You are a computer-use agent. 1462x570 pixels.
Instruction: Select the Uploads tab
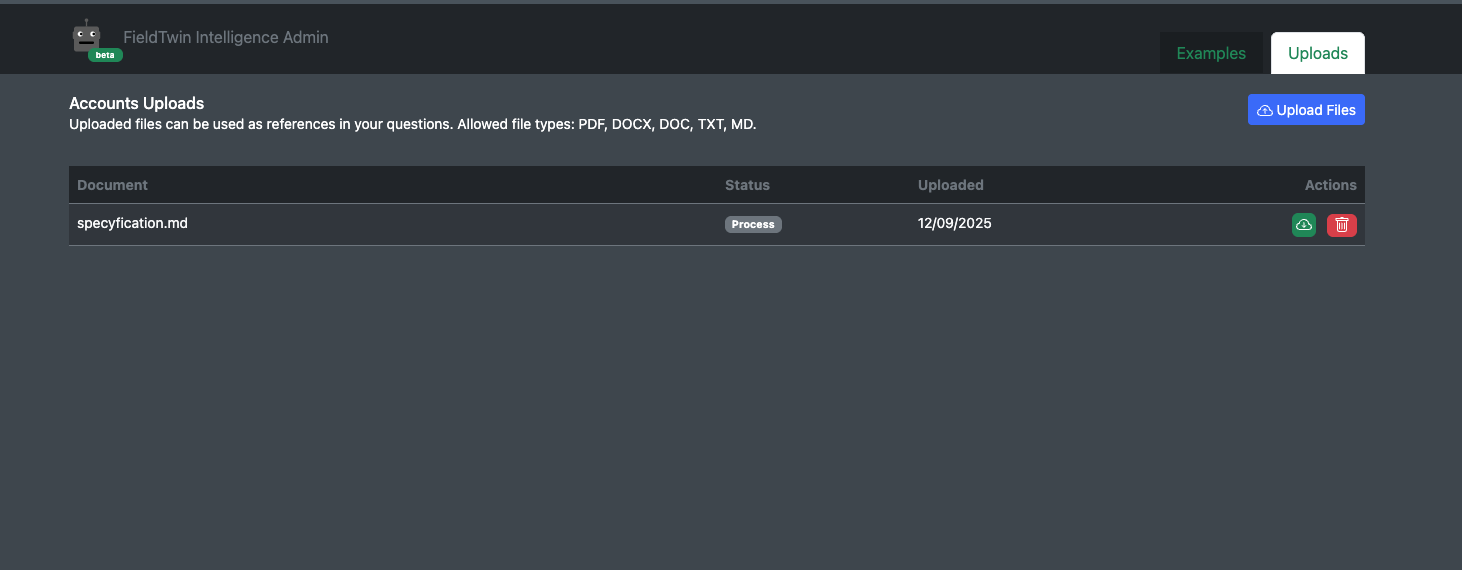[1317, 54]
